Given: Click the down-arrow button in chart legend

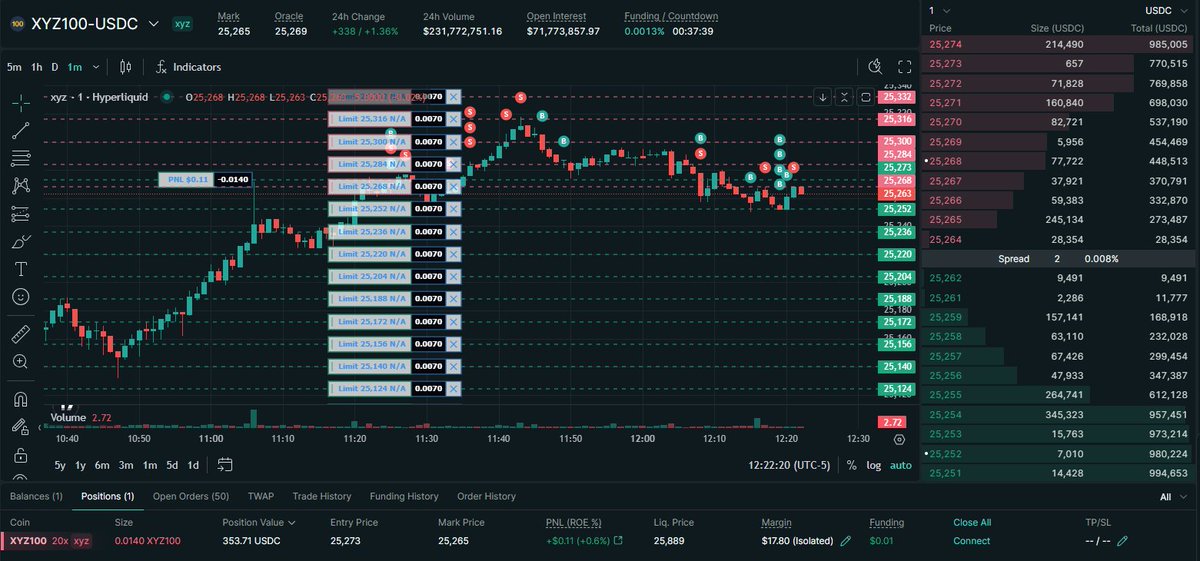Looking at the screenshot, I should pyautogui.click(x=822, y=97).
